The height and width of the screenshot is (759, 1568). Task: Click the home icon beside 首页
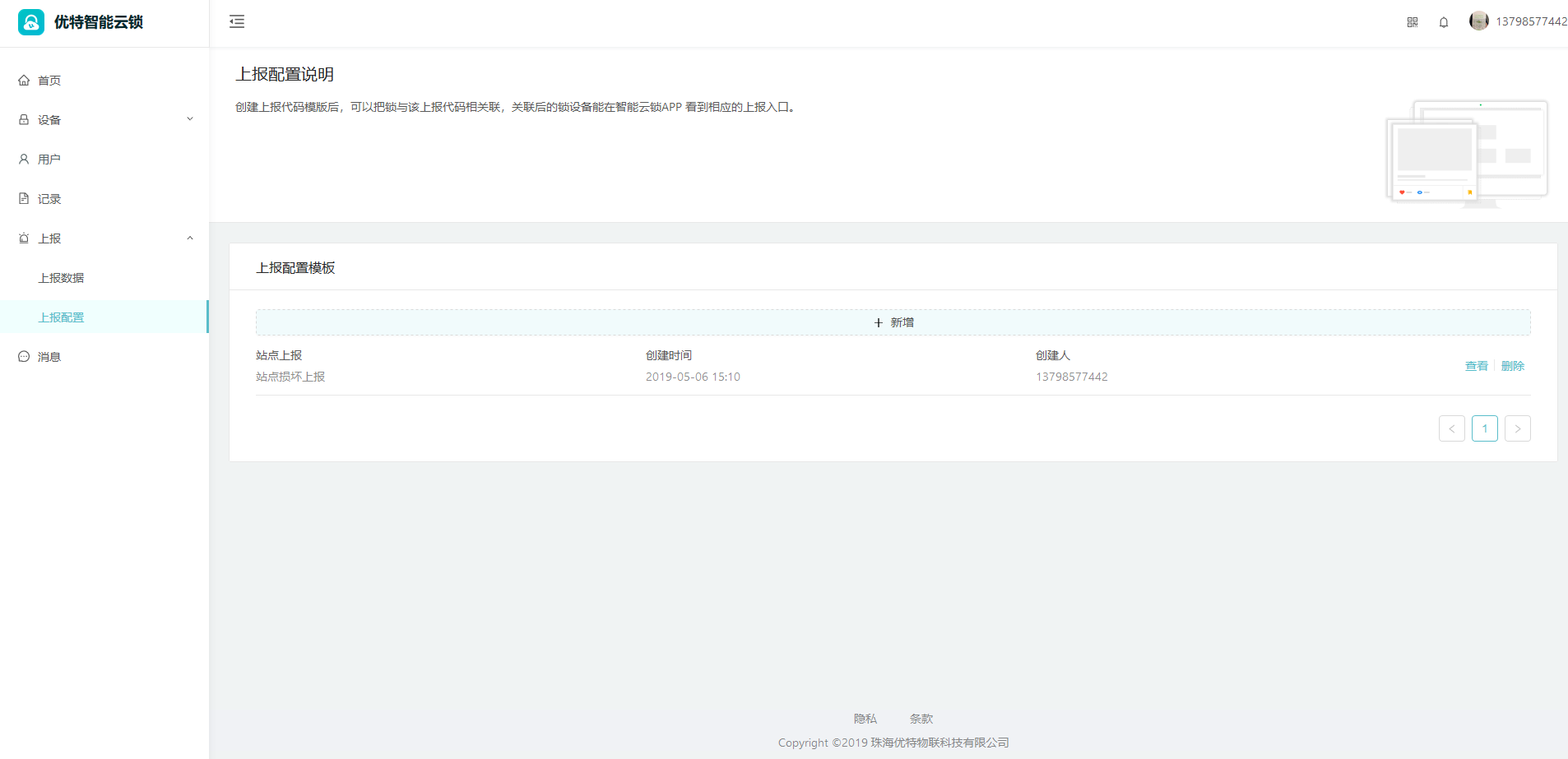(24, 81)
